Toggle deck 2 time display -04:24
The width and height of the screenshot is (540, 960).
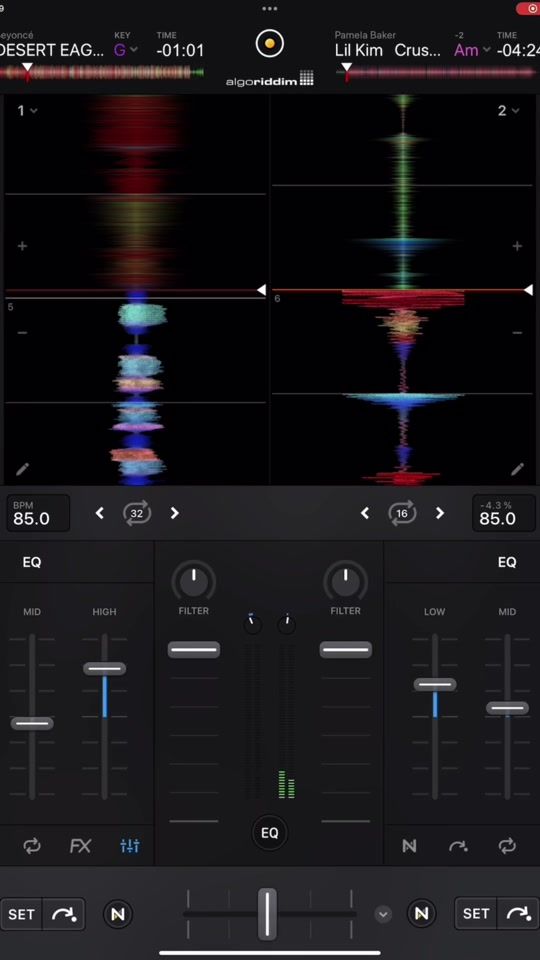518,50
